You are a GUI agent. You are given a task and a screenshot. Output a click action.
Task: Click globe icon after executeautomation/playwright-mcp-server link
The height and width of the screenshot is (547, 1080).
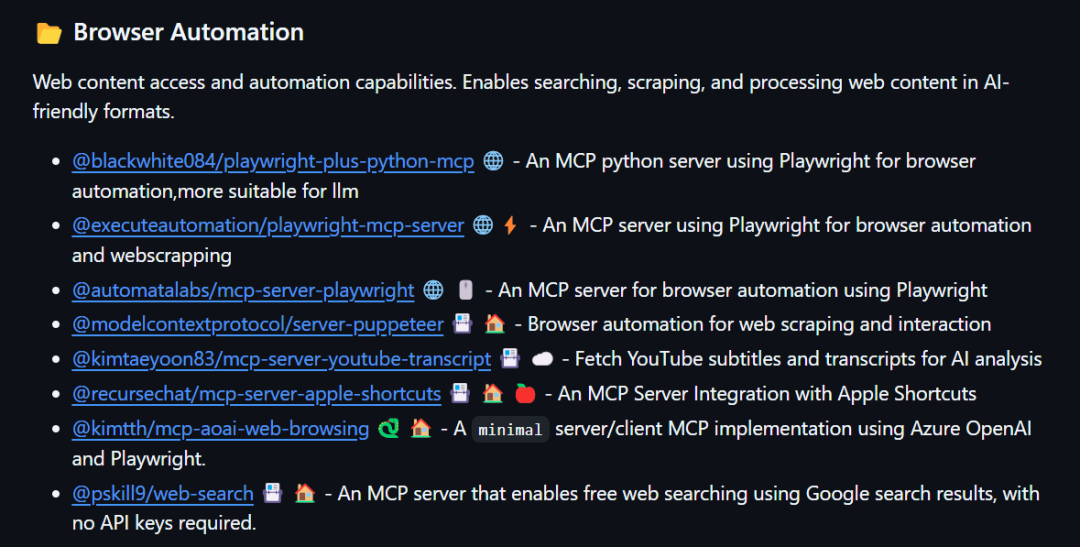[483, 226]
